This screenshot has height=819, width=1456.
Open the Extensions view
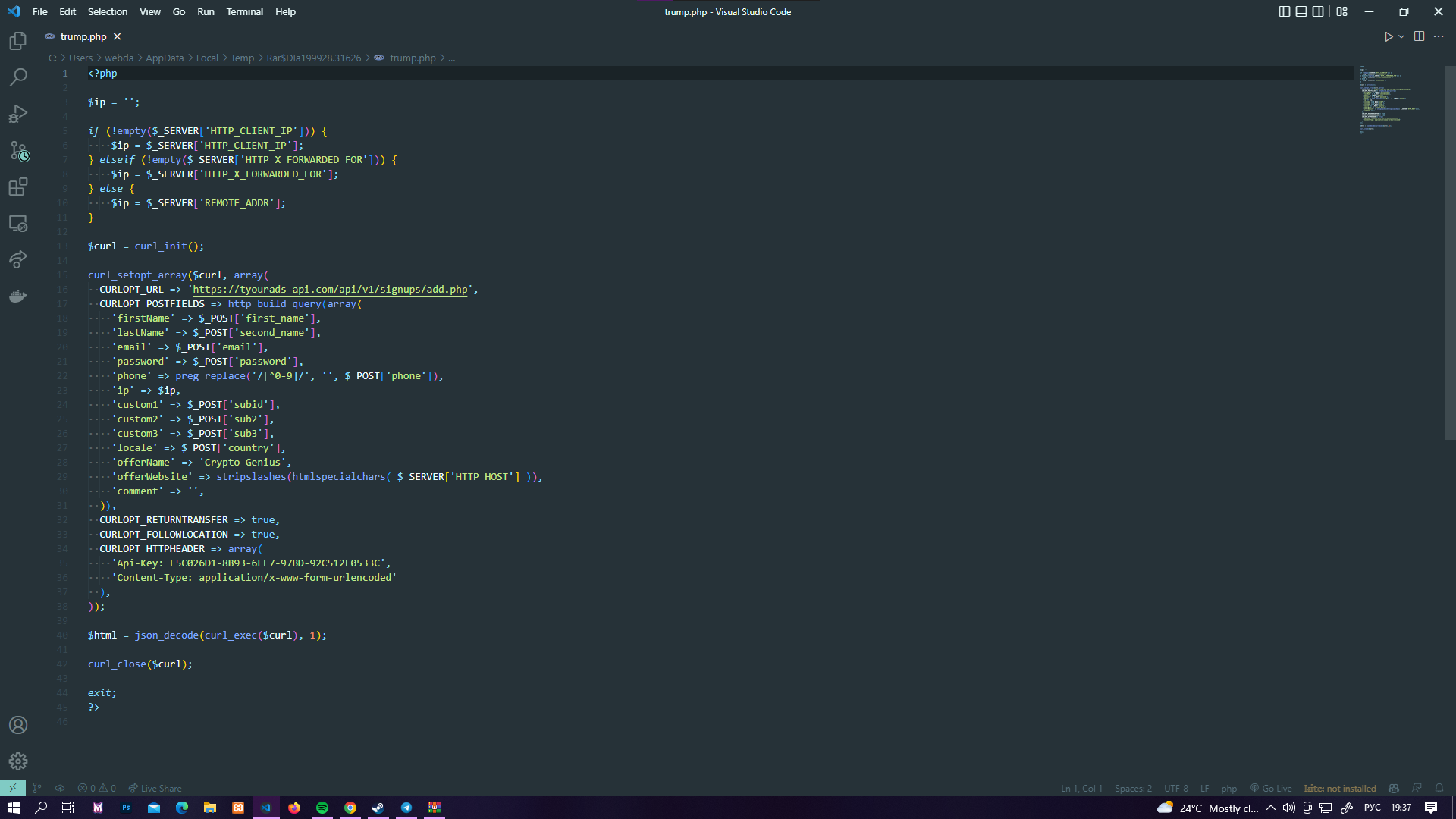coord(18,187)
